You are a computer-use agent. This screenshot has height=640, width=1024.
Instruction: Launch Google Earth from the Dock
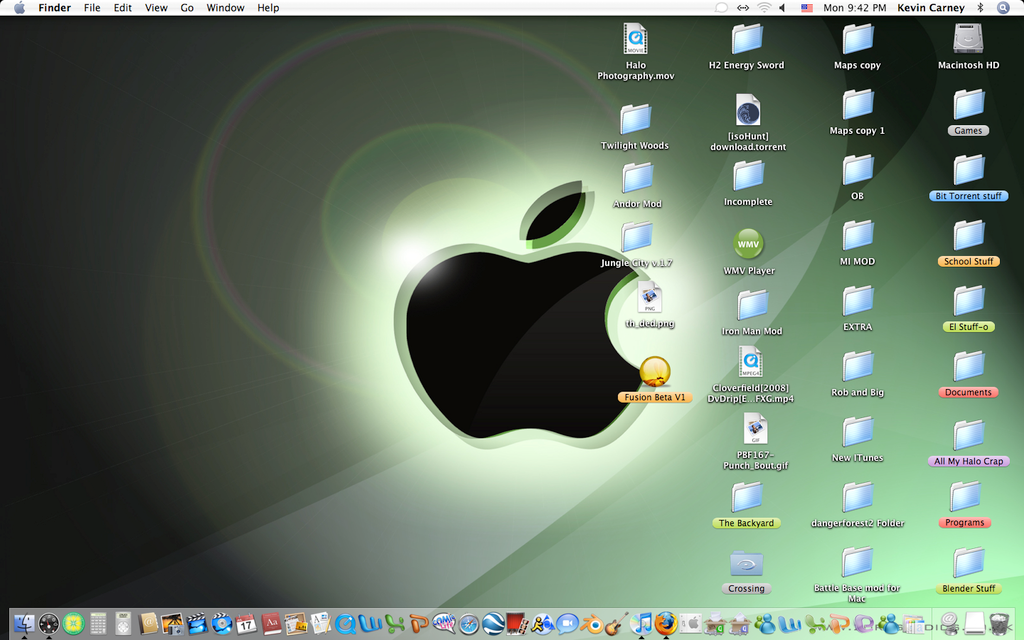[494, 624]
